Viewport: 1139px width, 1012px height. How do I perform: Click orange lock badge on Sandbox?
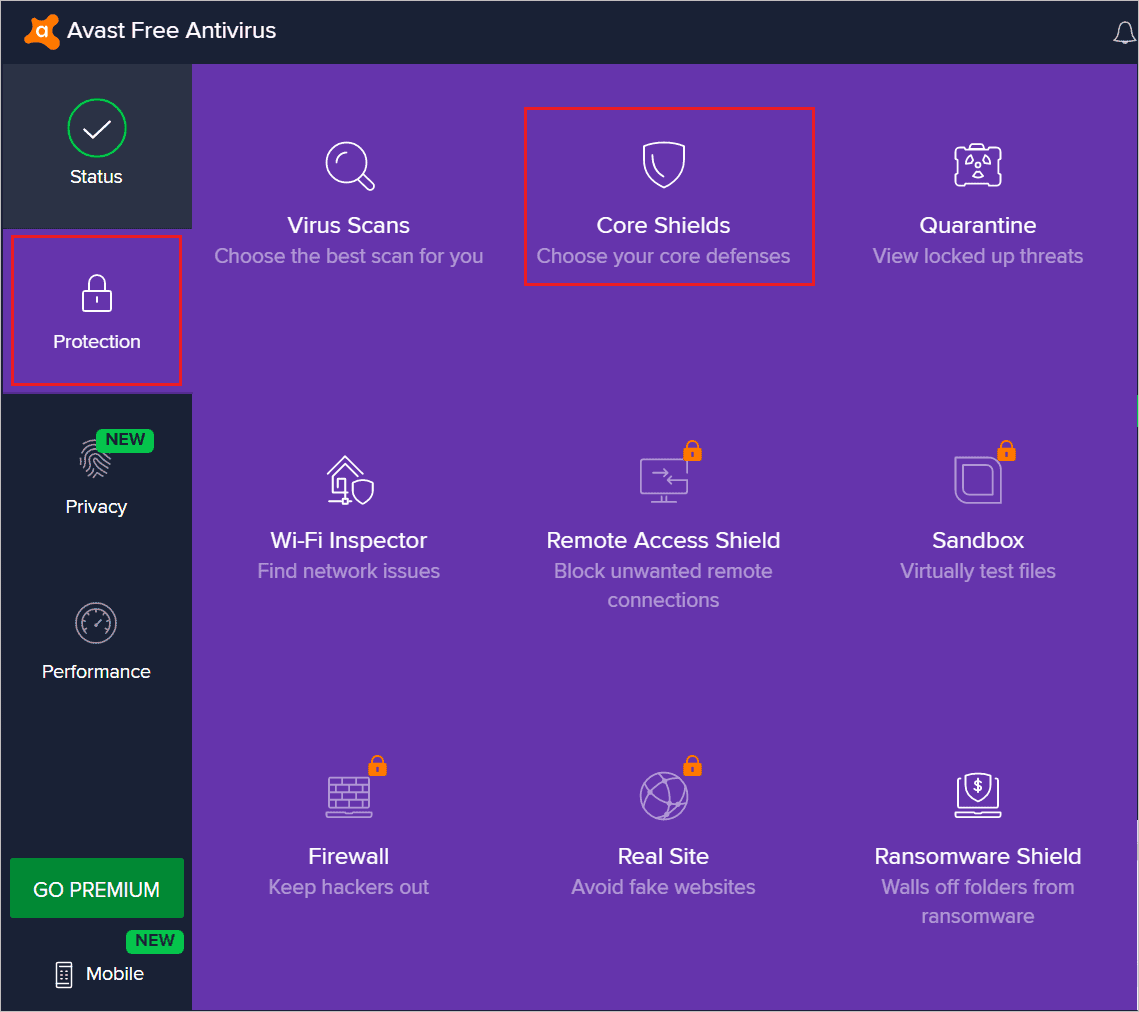coord(1006,450)
